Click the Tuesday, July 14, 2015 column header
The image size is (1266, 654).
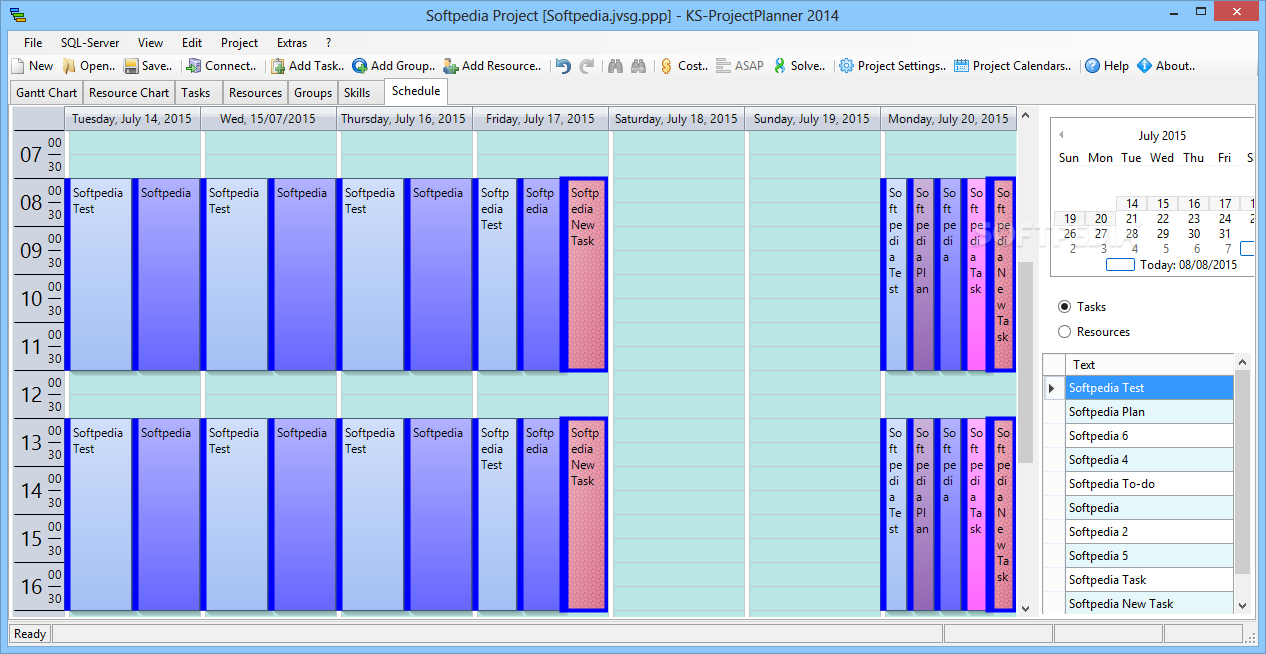(132, 119)
